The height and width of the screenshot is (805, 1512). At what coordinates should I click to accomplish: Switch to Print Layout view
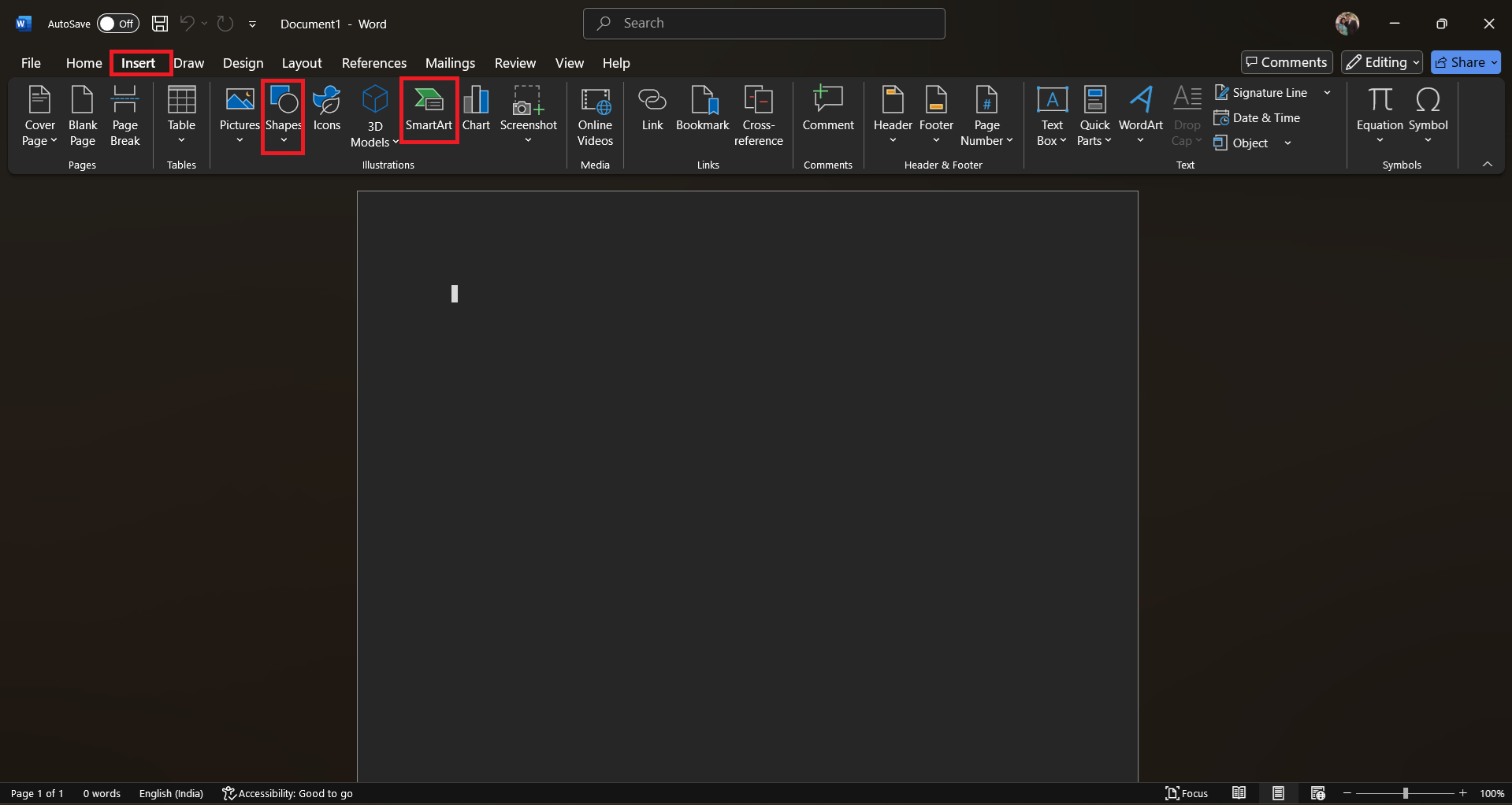click(x=1278, y=793)
